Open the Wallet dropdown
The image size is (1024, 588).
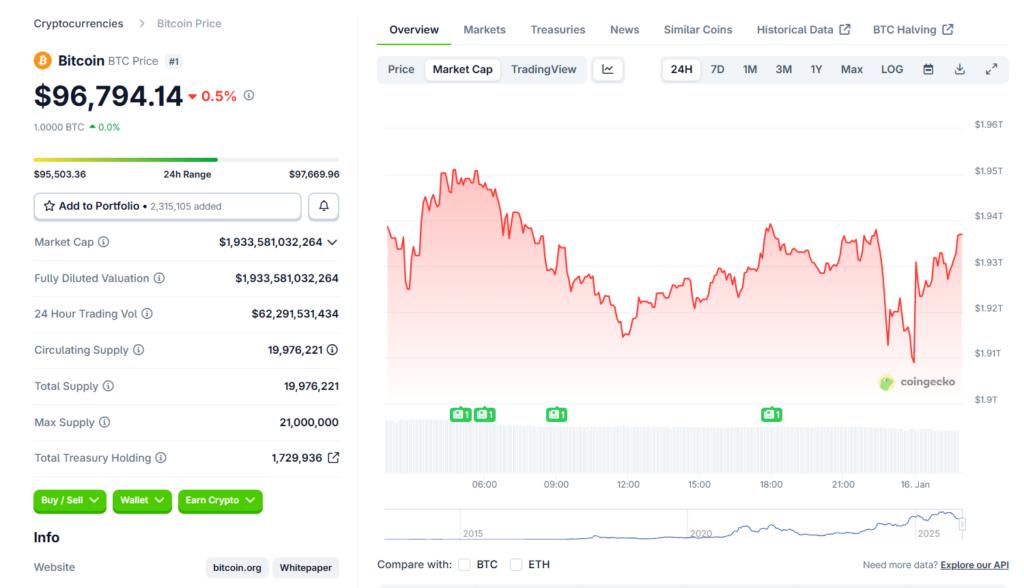click(x=141, y=500)
